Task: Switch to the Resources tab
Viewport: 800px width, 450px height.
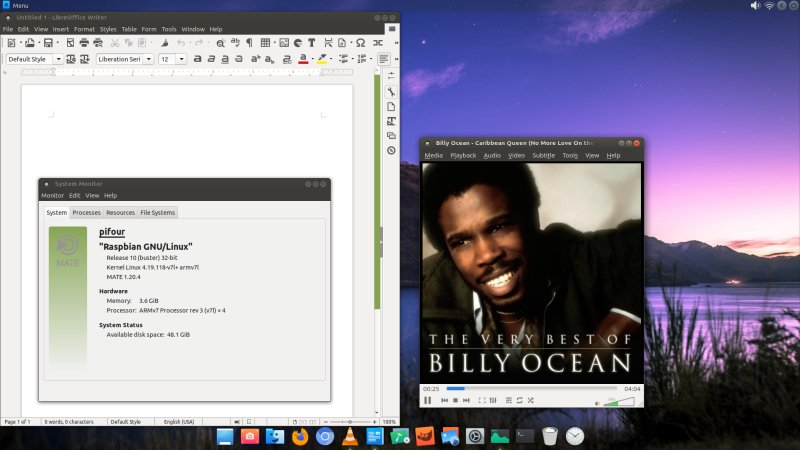Action: 120,212
